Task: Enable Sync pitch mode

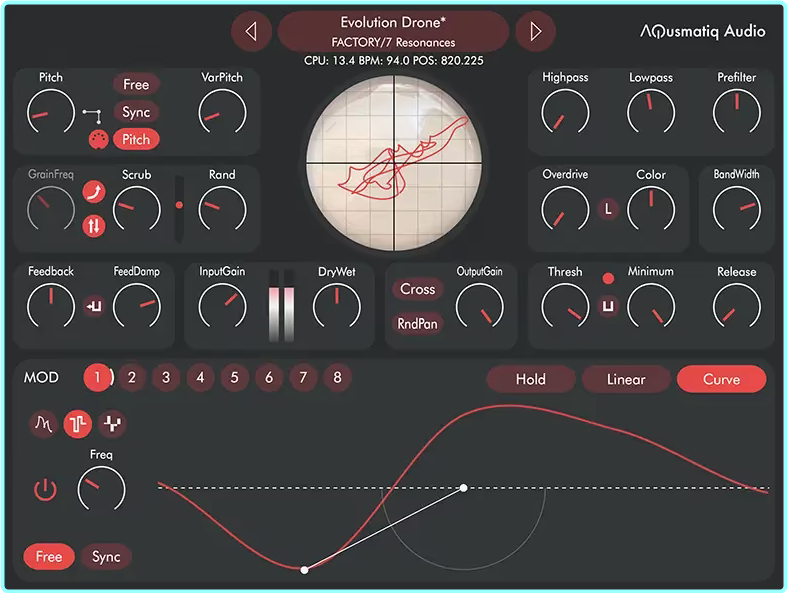Action: pos(136,111)
